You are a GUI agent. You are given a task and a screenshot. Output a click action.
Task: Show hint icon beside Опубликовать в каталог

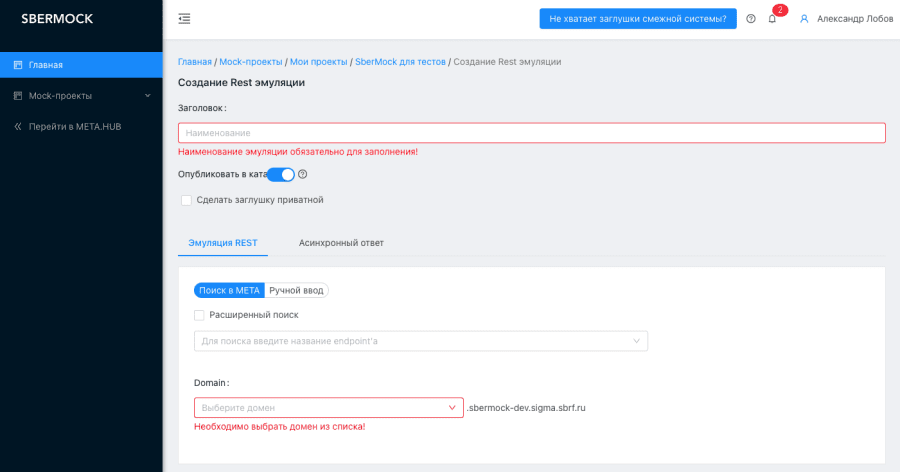coord(302,174)
